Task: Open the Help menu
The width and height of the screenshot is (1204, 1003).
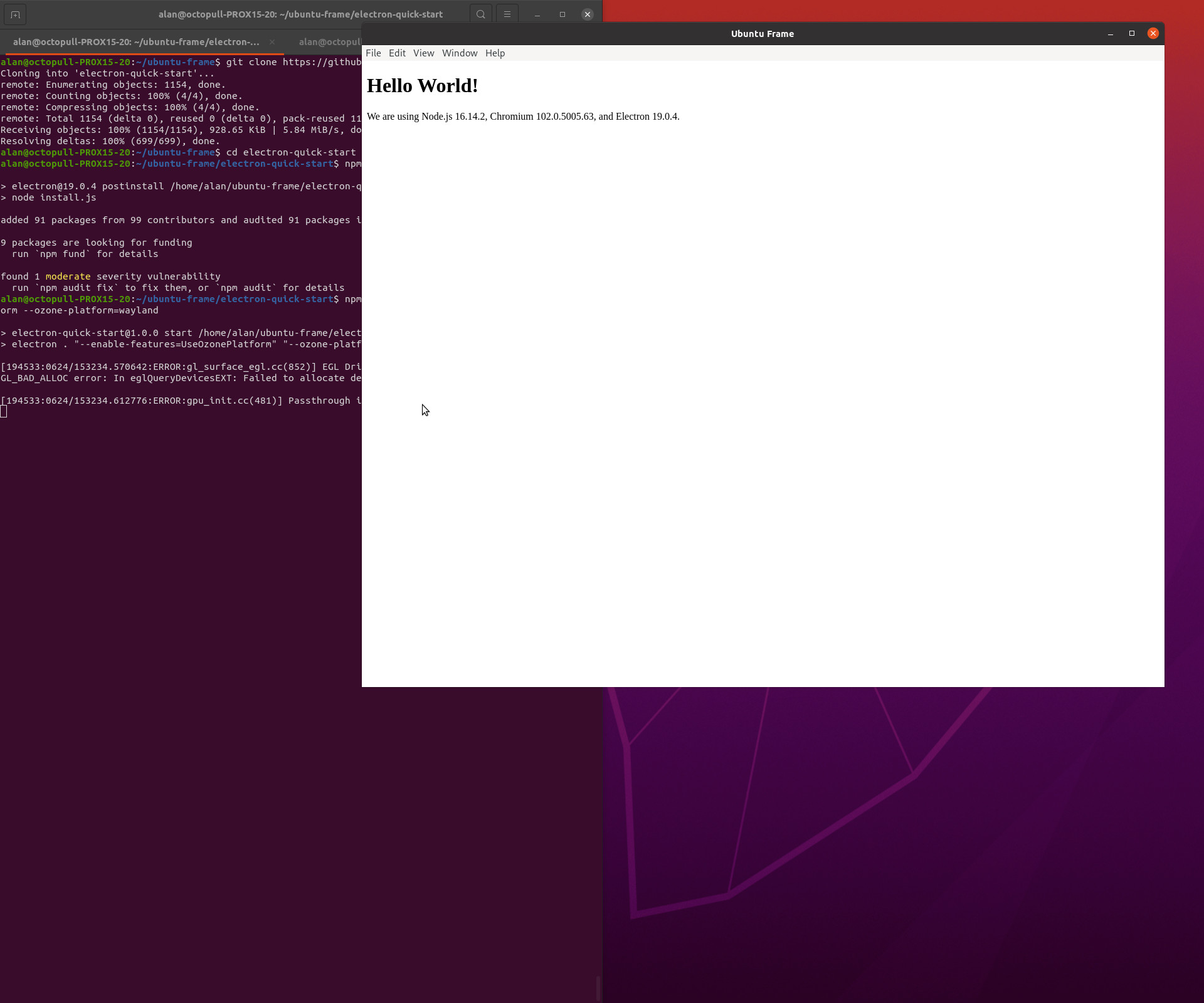Action: tap(495, 53)
